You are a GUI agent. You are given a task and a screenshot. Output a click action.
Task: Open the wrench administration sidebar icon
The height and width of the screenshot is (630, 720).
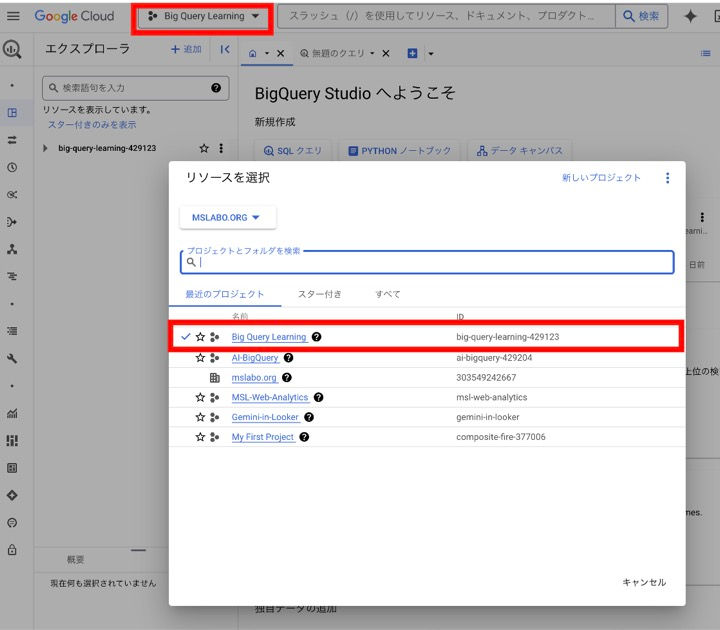click(12, 358)
